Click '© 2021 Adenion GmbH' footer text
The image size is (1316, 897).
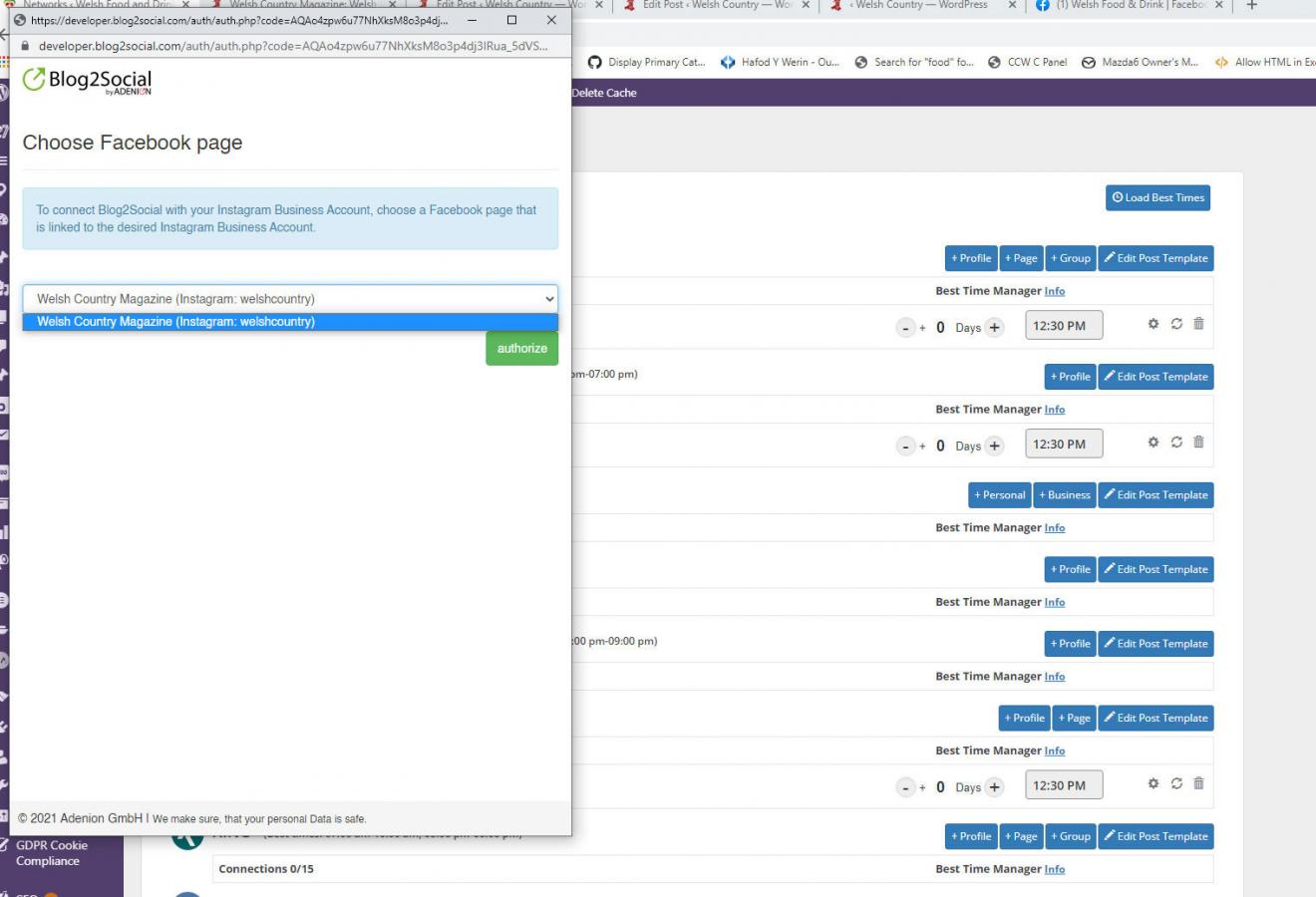click(x=81, y=818)
